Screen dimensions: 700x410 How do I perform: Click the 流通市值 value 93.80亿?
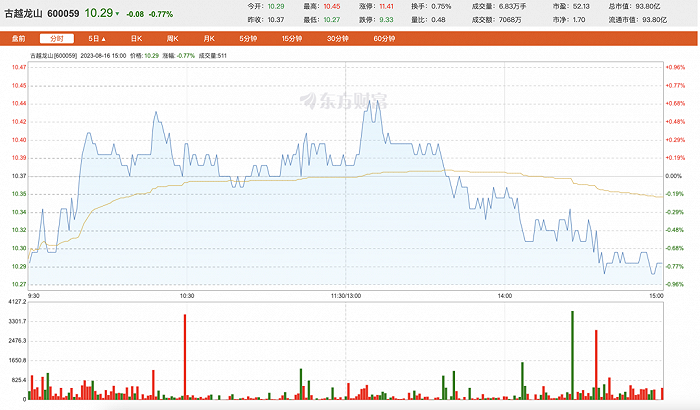tap(654, 20)
